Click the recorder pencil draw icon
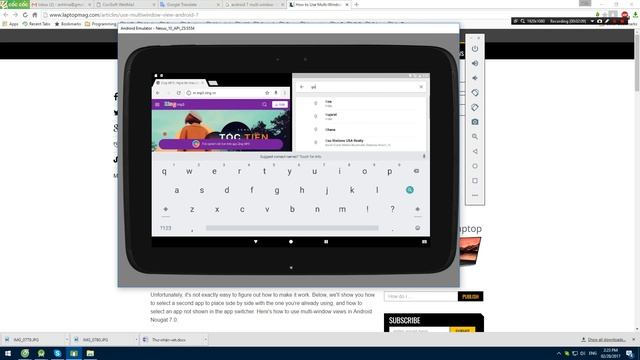This screenshot has height=360, width=640. 607,21
